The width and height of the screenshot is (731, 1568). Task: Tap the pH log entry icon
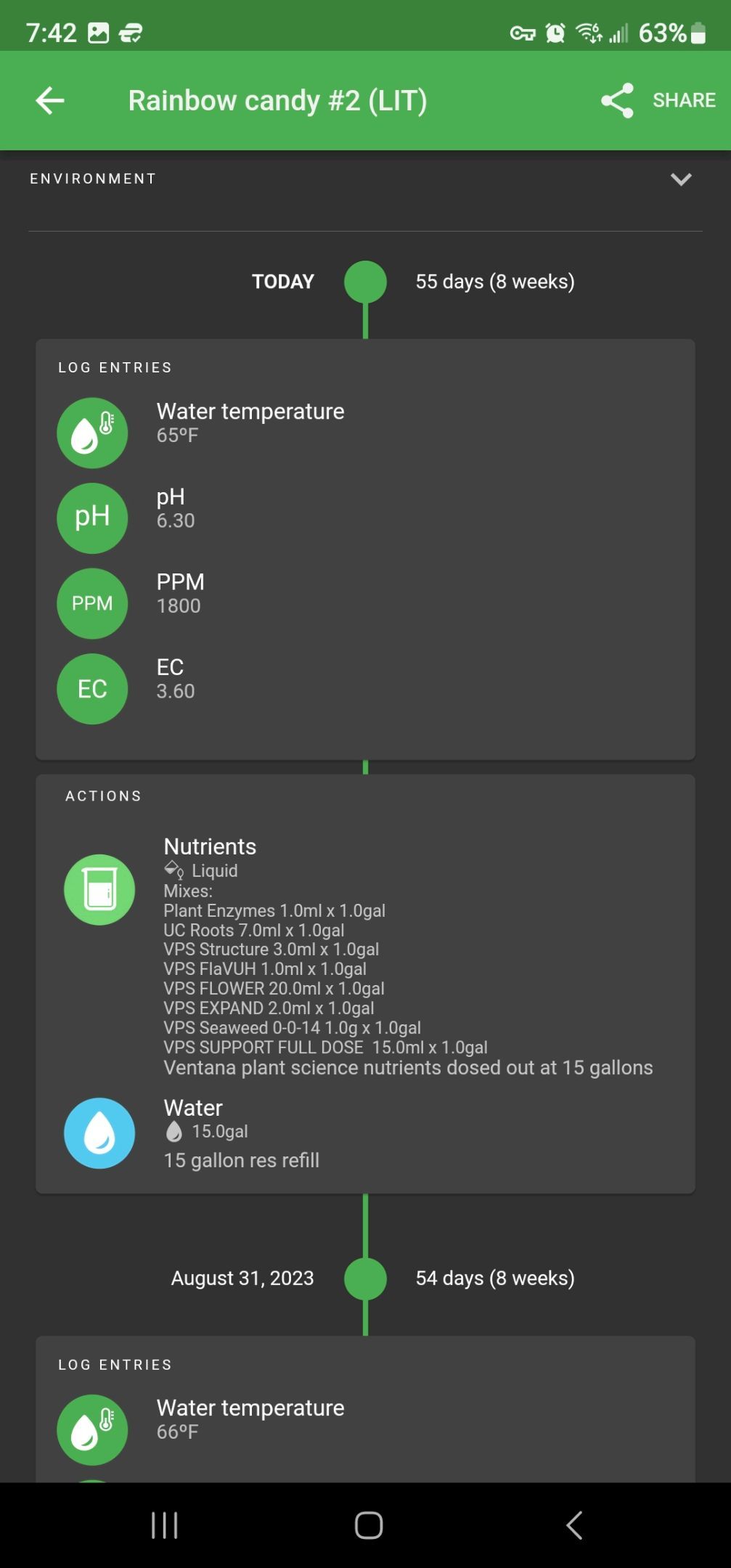[92, 518]
